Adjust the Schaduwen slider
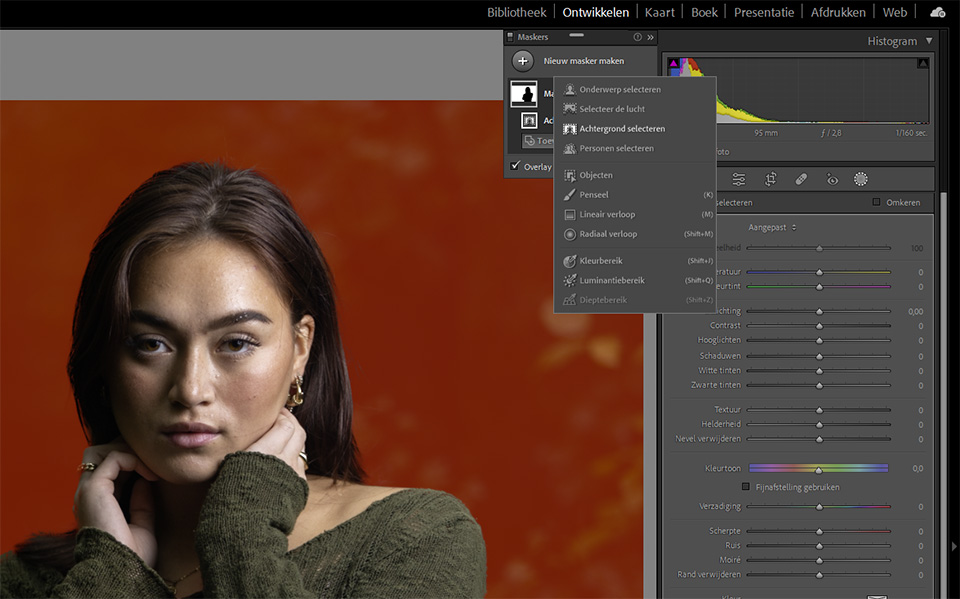The width and height of the screenshot is (960, 599). tap(819, 356)
